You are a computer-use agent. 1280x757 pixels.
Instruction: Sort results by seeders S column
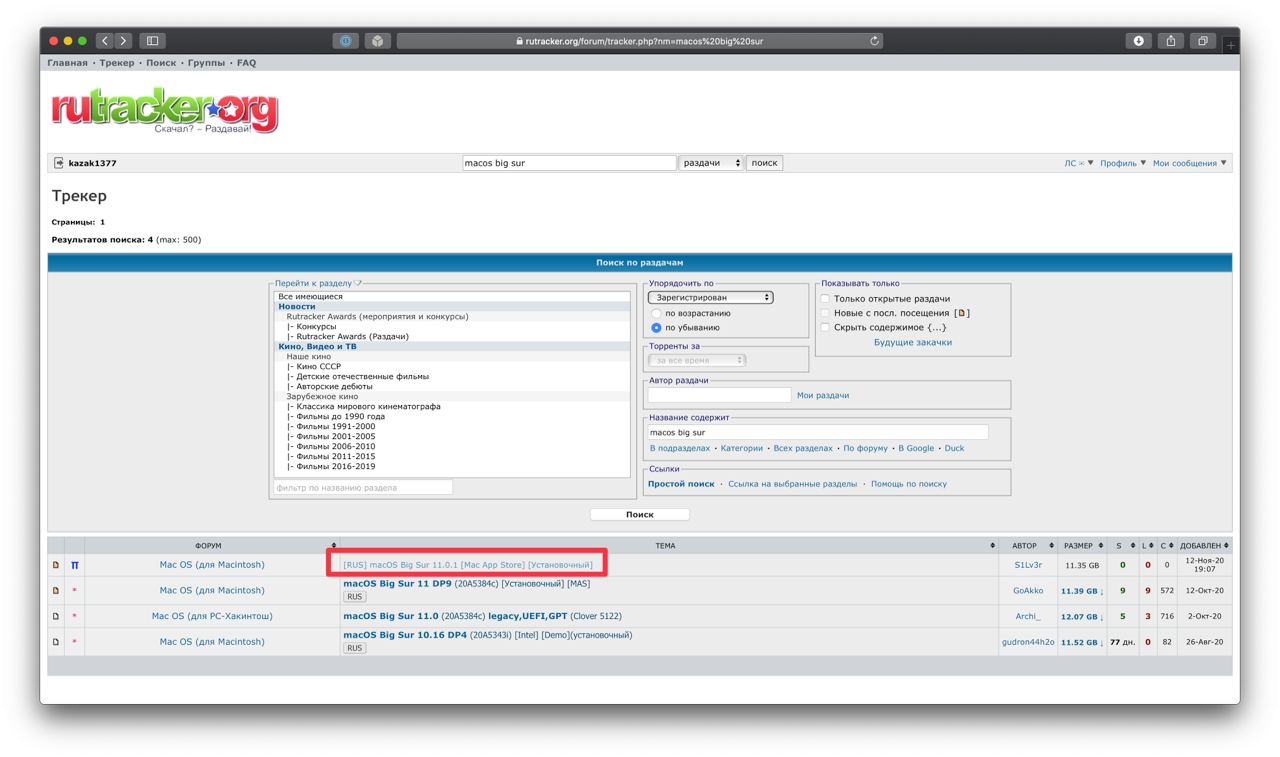coord(1123,546)
